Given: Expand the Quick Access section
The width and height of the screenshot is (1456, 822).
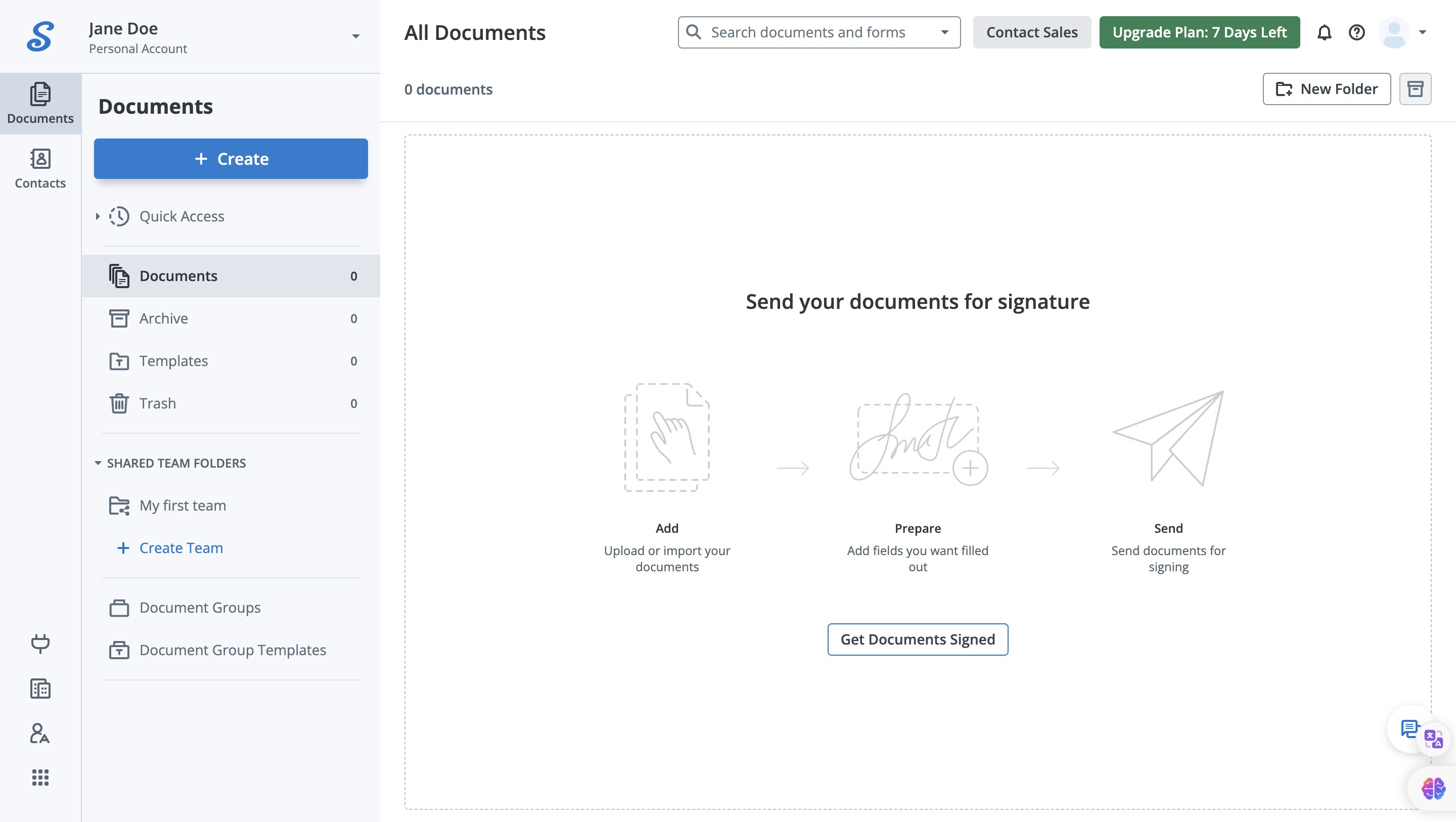Looking at the screenshot, I should 98,216.
